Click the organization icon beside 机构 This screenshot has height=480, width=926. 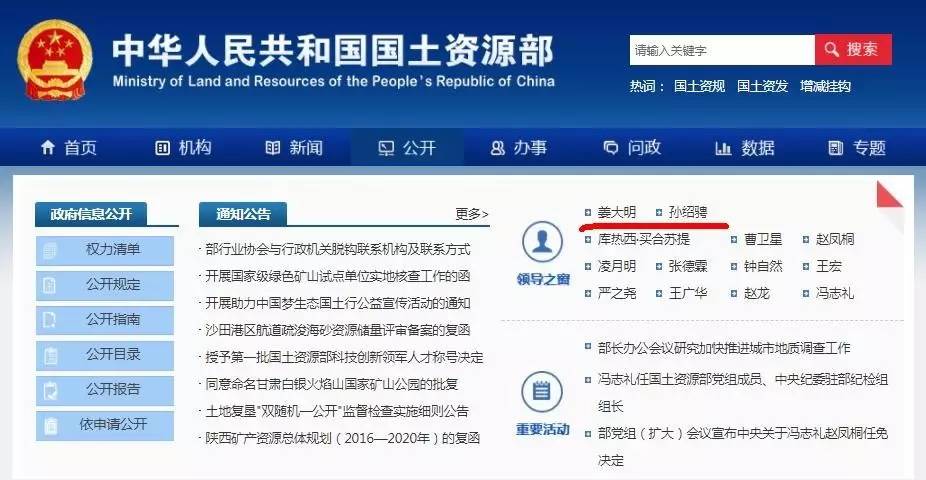[162, 148]
